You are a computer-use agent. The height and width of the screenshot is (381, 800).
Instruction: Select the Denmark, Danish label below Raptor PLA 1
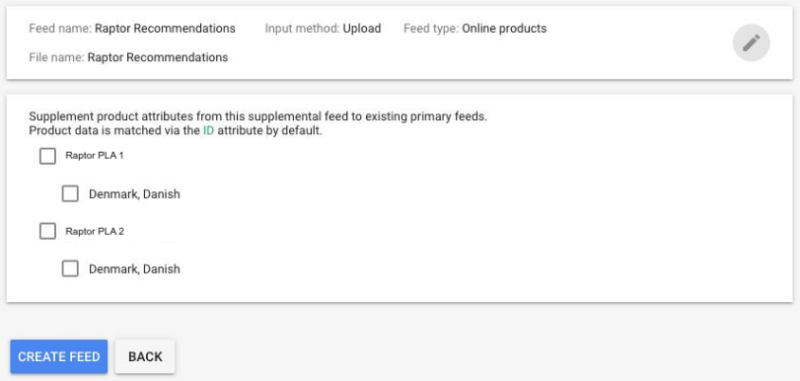(134, 194)
